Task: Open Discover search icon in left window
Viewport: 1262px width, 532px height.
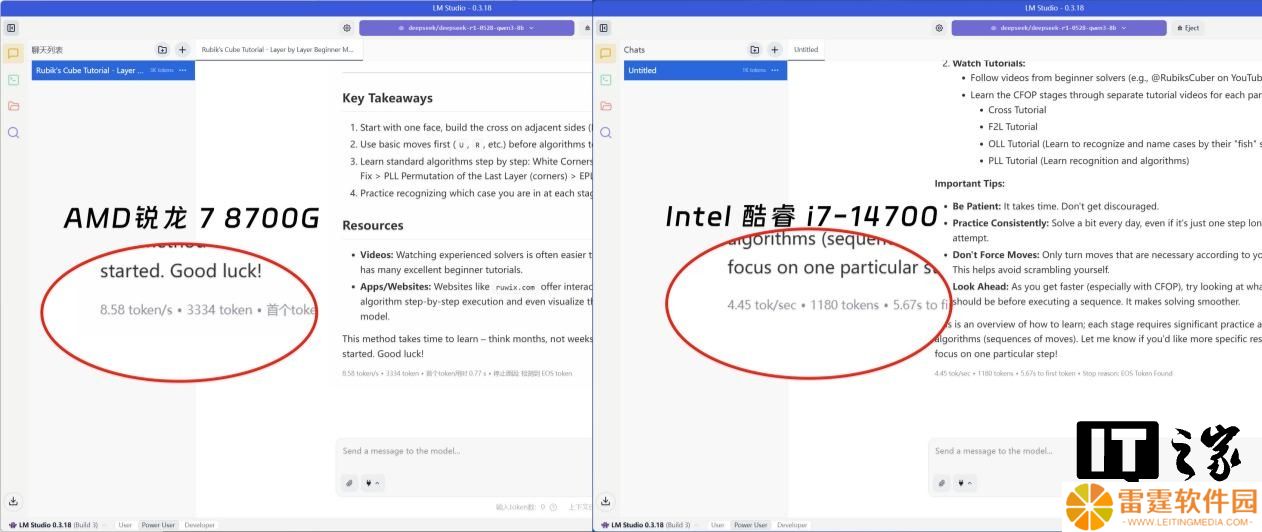Action: click(x=13, y=132)
